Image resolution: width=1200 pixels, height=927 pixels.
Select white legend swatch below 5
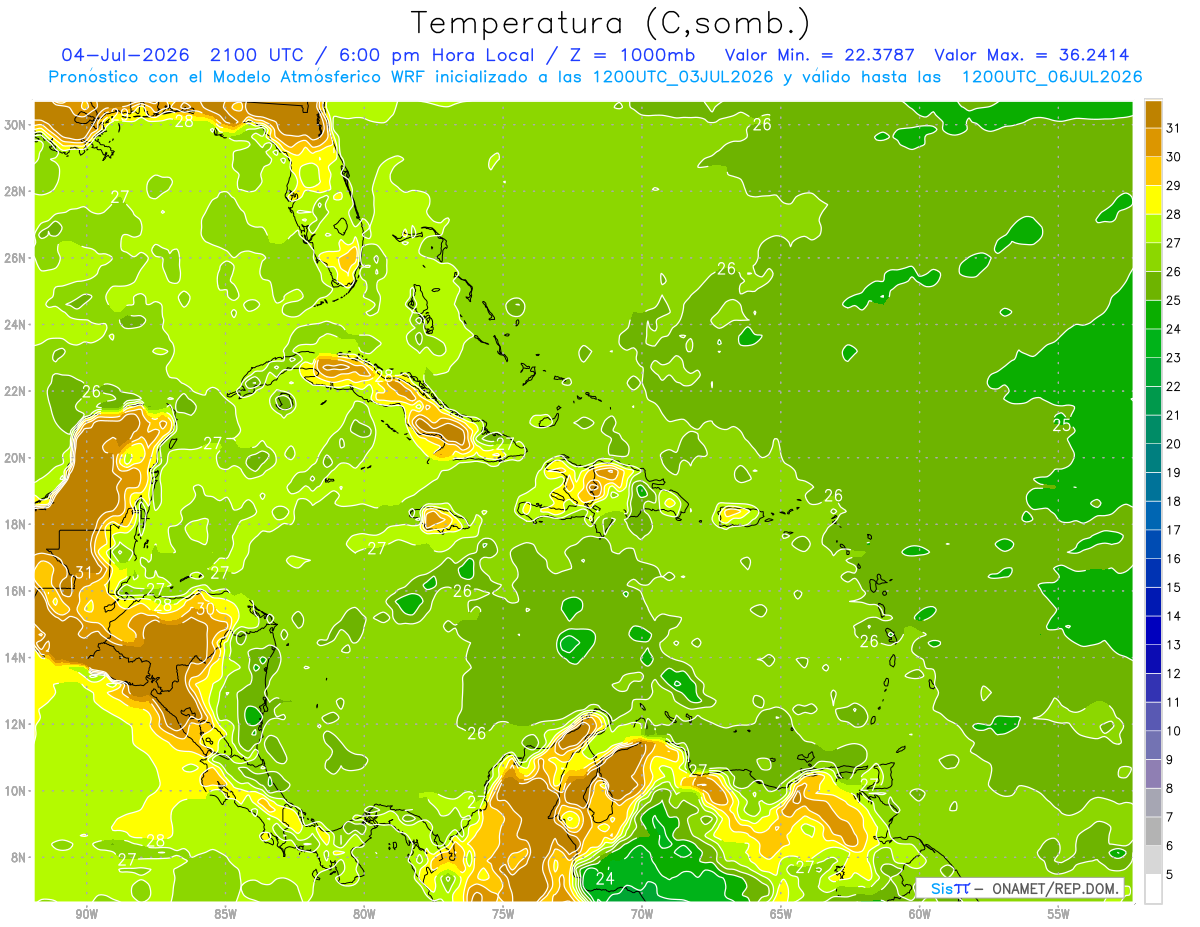pyautogui.click(x=1153, y=889)
